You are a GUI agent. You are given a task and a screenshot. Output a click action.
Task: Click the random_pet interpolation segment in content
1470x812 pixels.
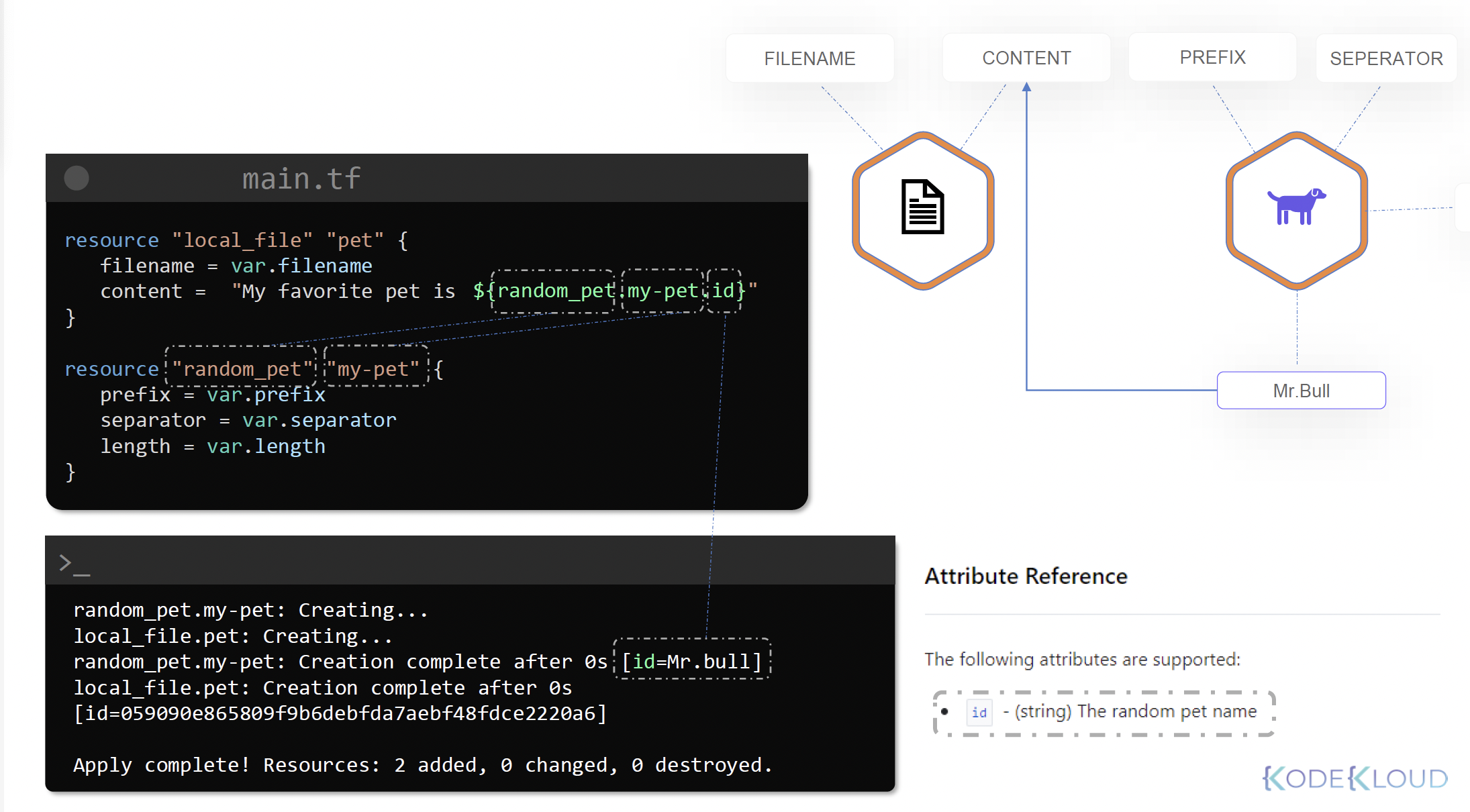coord(554,291)
